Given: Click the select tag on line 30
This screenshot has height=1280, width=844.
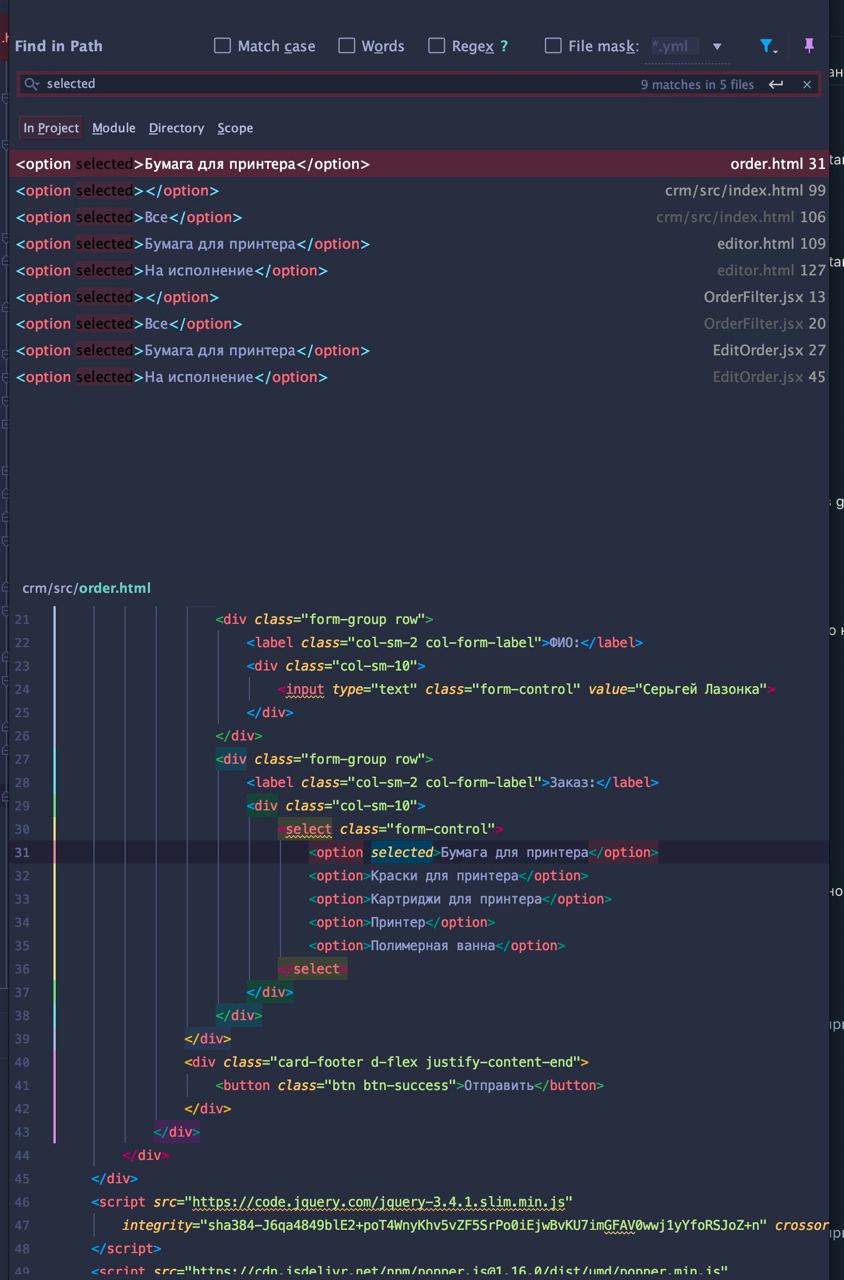Looking at the screenshot, I should [308, 829].
